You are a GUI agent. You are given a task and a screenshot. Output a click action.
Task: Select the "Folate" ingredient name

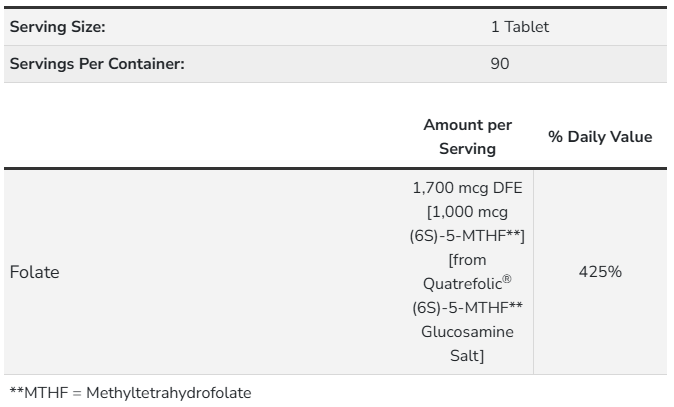coord(34,273)
